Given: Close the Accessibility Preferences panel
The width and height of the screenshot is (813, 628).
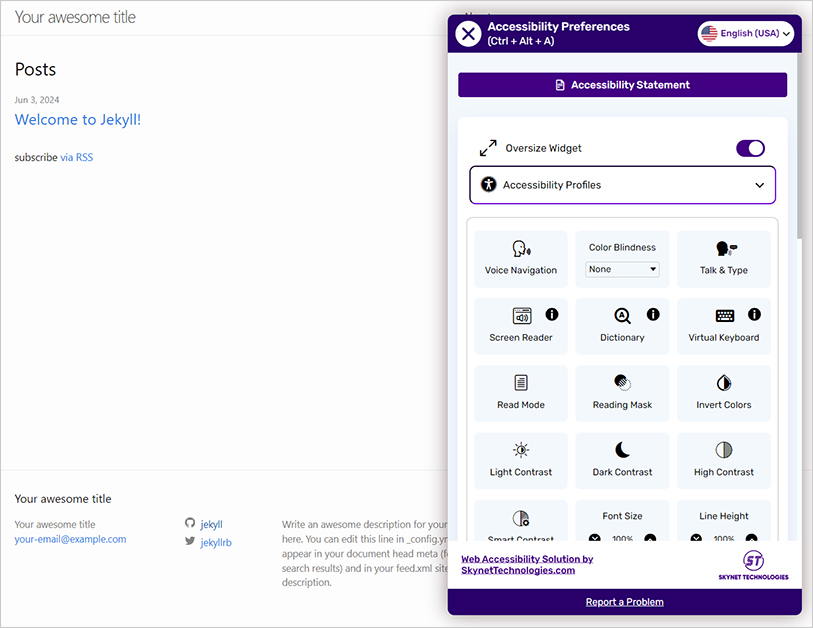Looking at the screenshot, I should (x=468, y=33).
